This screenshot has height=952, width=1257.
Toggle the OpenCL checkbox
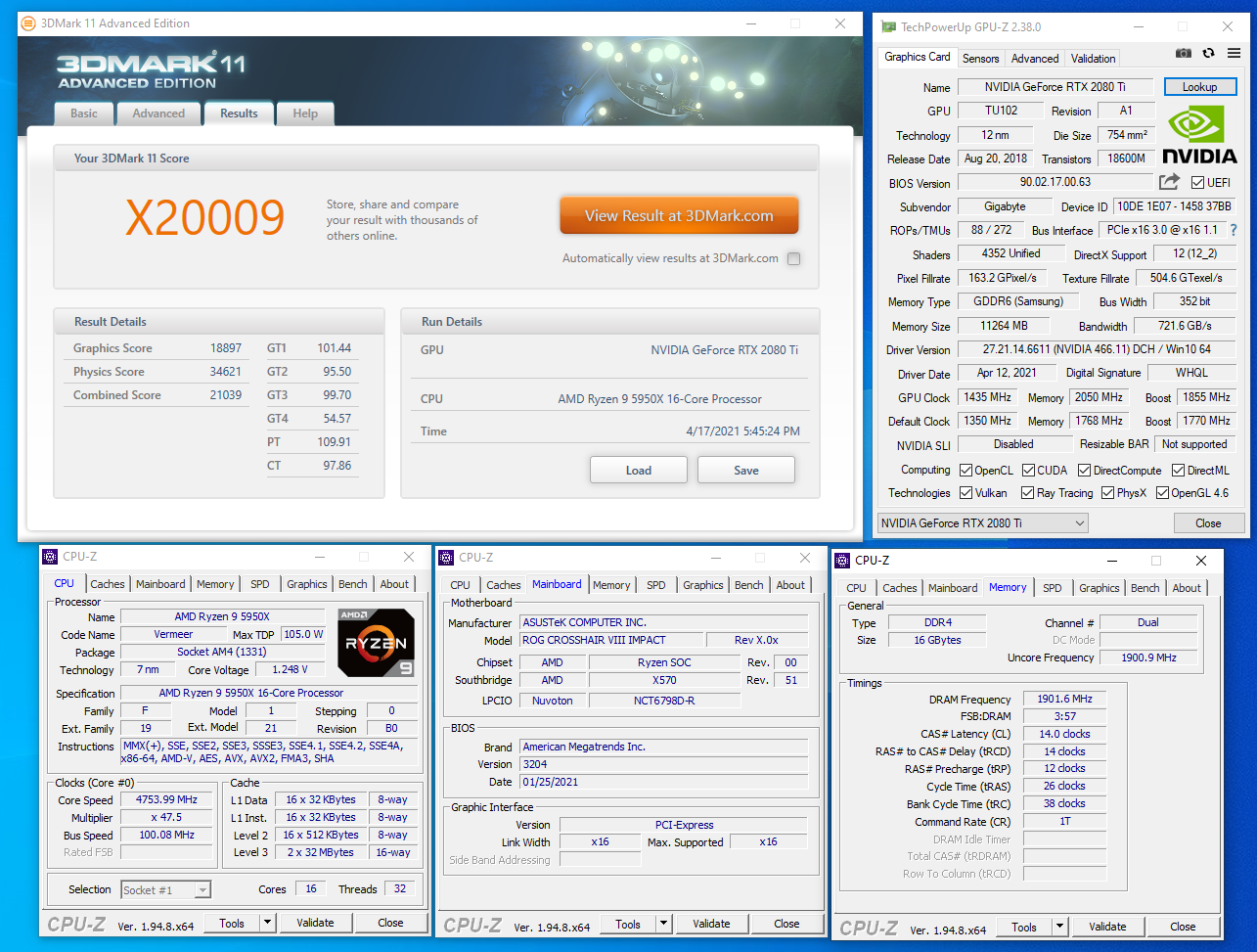[965, 471]
